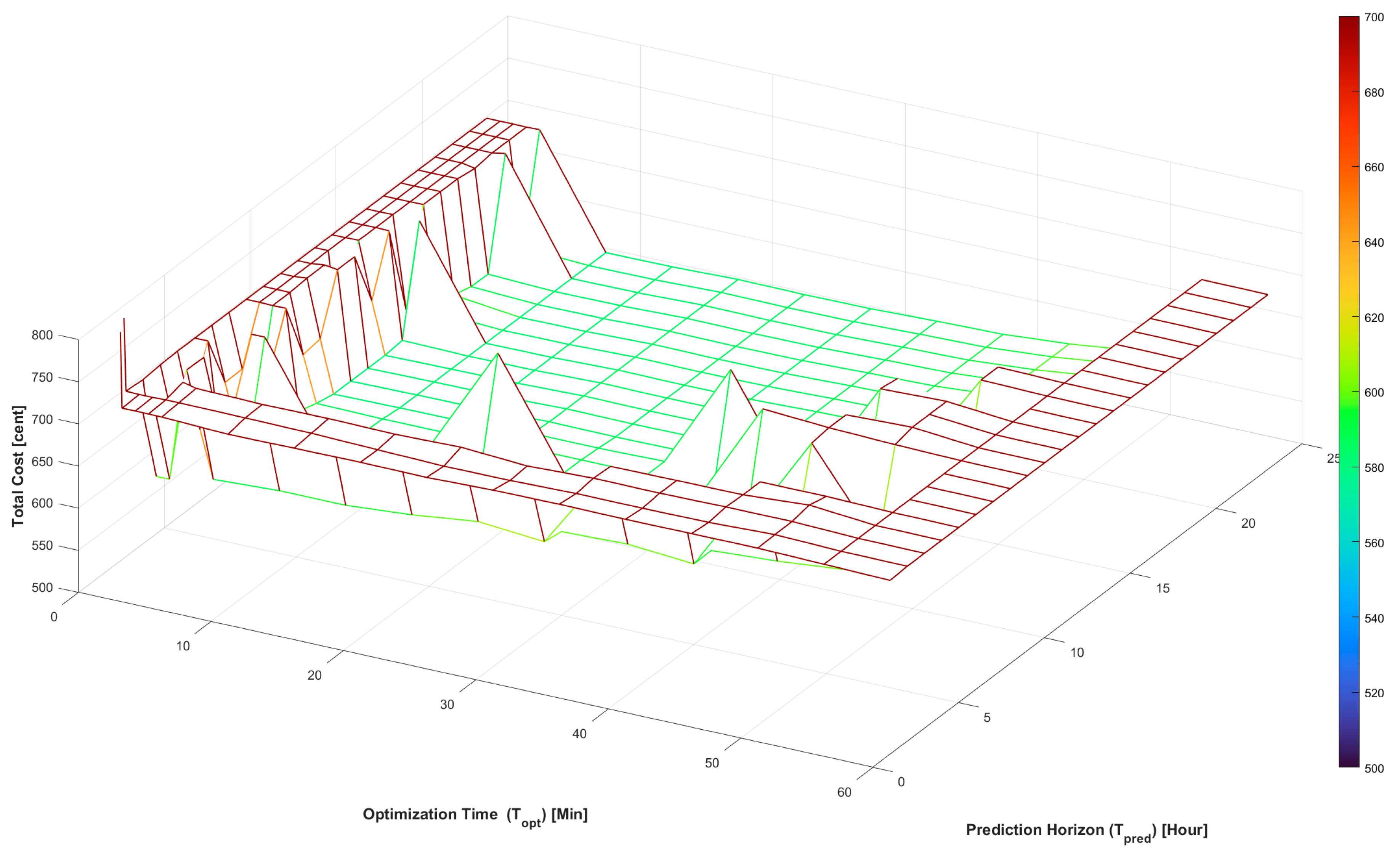This screenshot has height=854, width=1400.
Task: Click the colorbar tick label 500
Action: click(x=1374, y=769)
